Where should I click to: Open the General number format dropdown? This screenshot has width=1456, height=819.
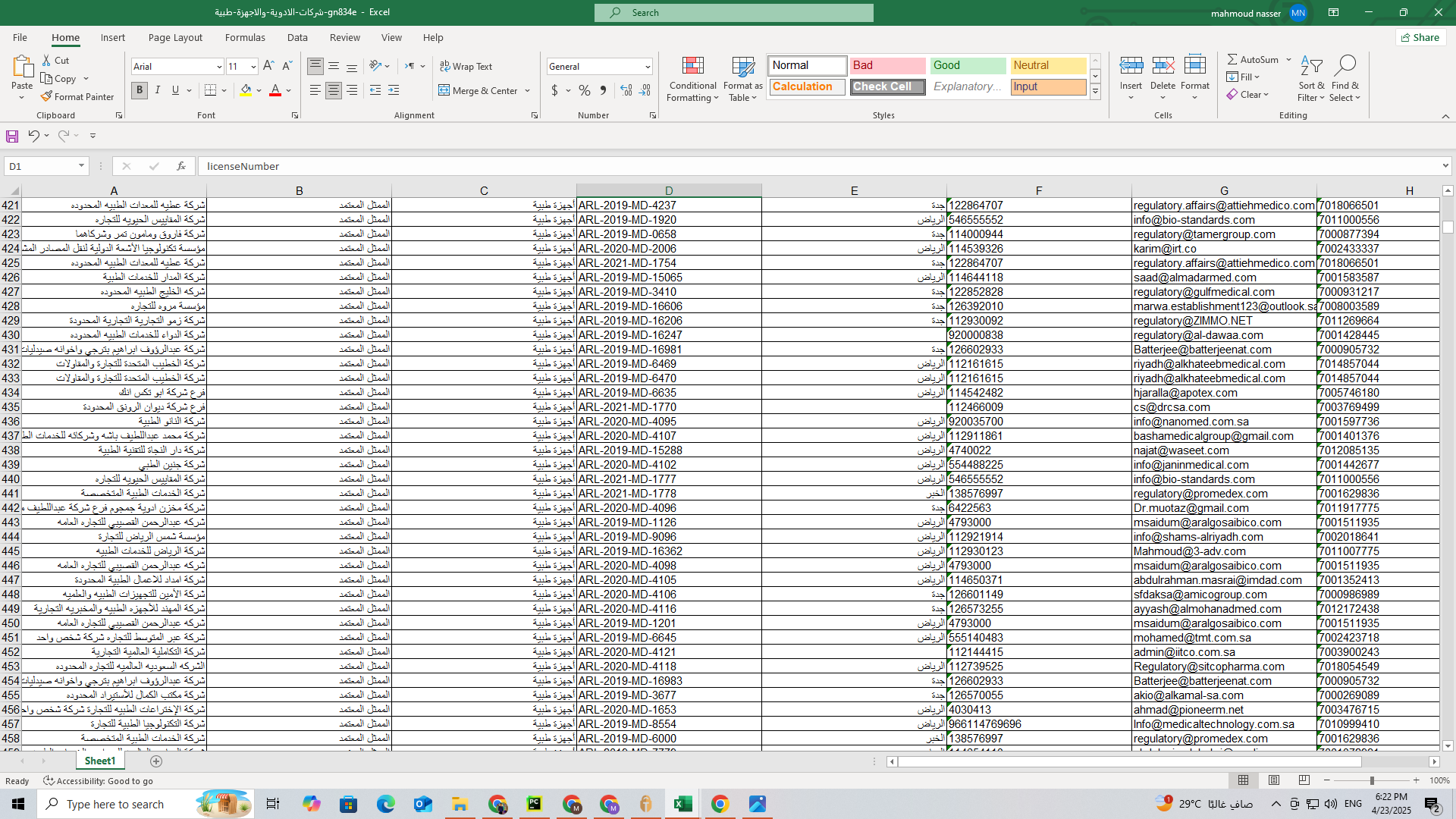click(x=648, y=67)
